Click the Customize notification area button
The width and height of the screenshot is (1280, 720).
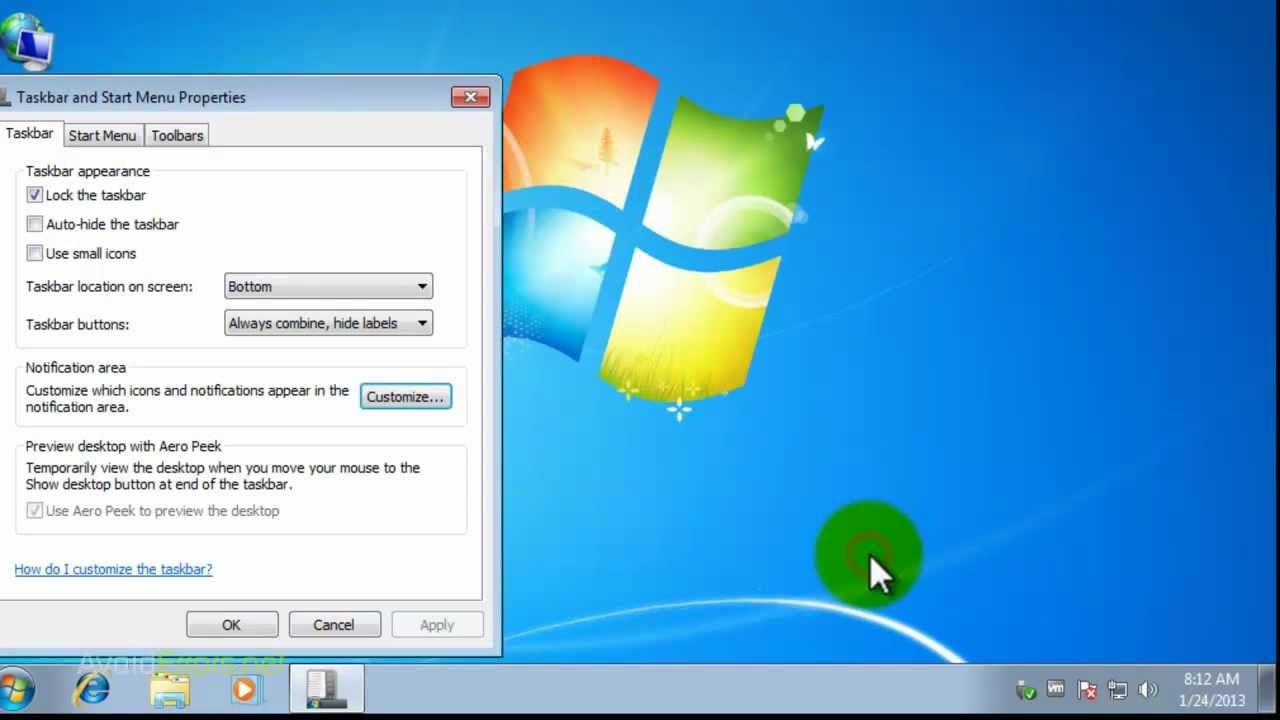tap(405, 396)
